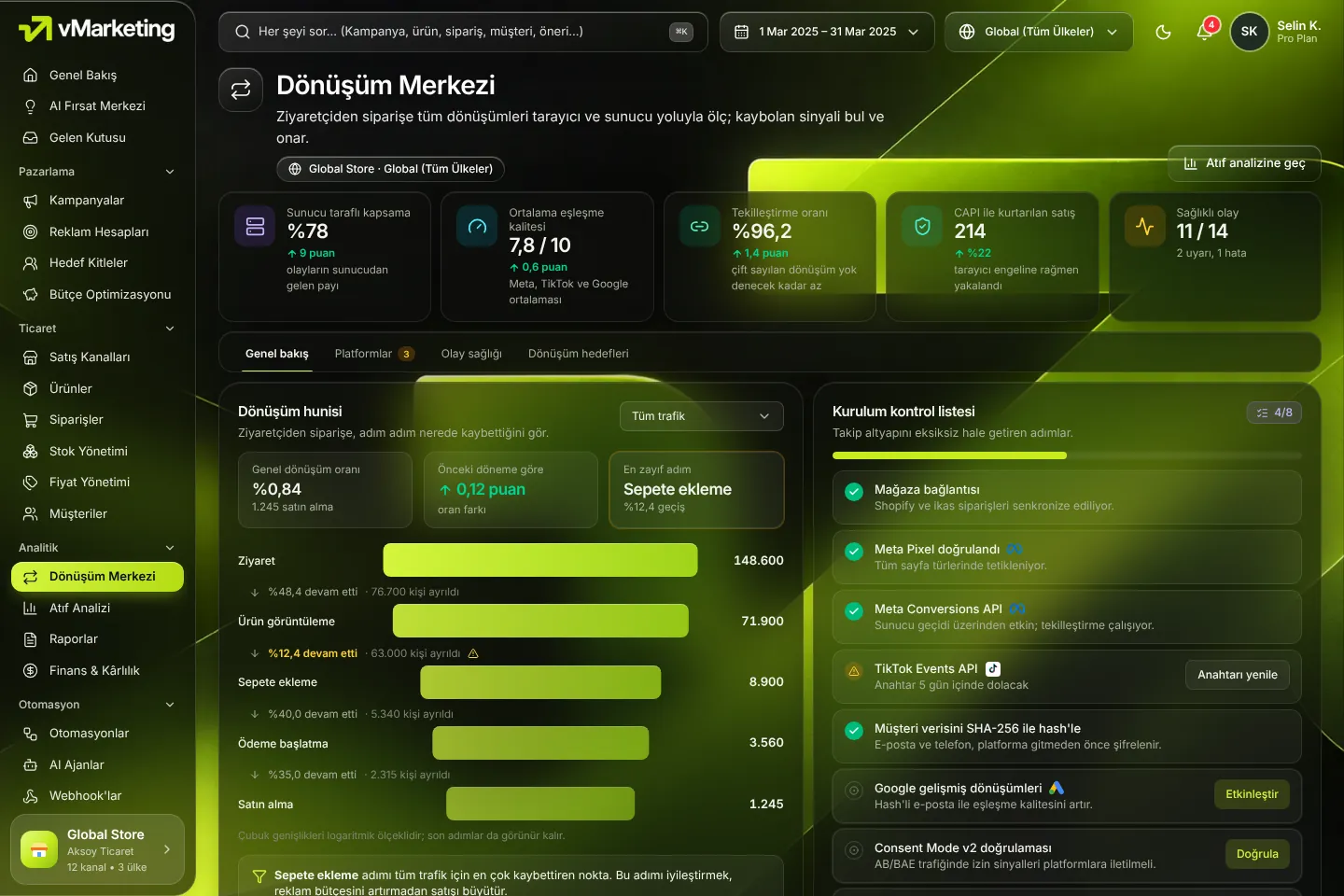1344x896 pixels.
Task: Click Stok Yönetimi boxes icon
Action: click(31, 452)
